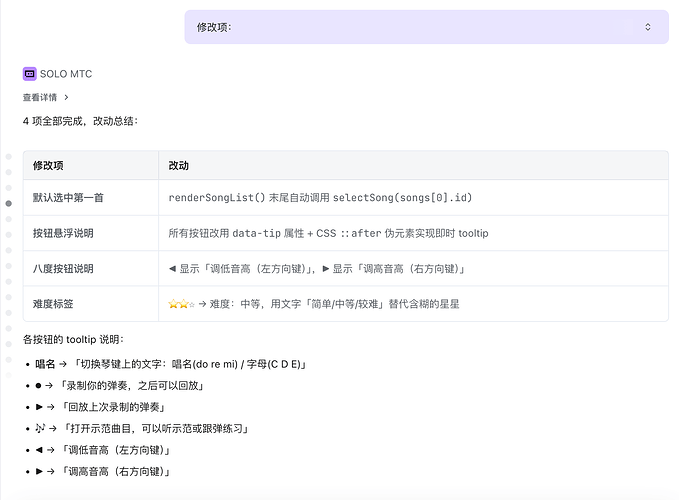The height and width of the screenshot is (500, 679).
Task: Click the right triangle icon in 八度按钮说明 row
Action: coord(326,269)
